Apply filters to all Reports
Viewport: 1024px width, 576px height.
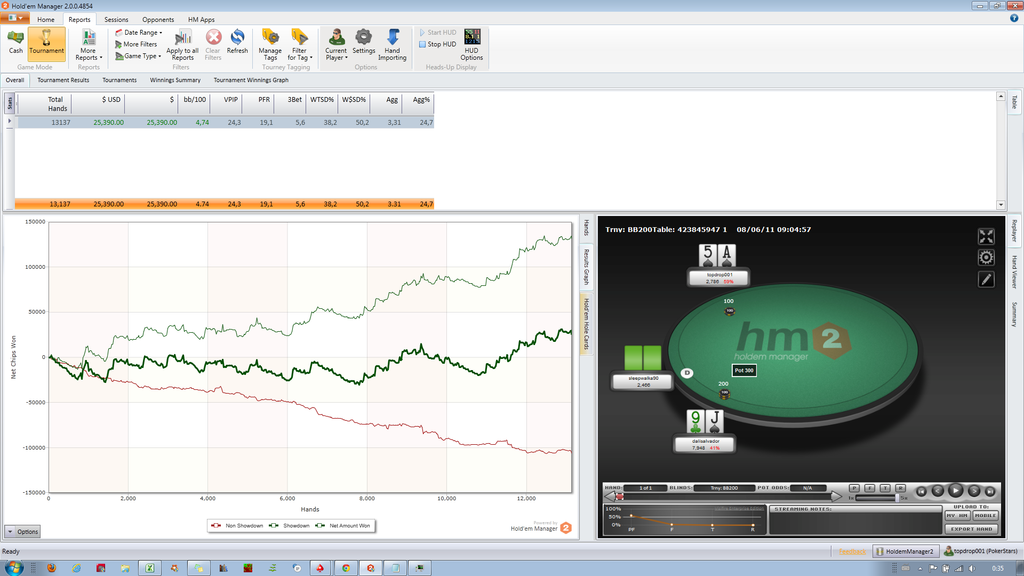(x=182, y=44)
